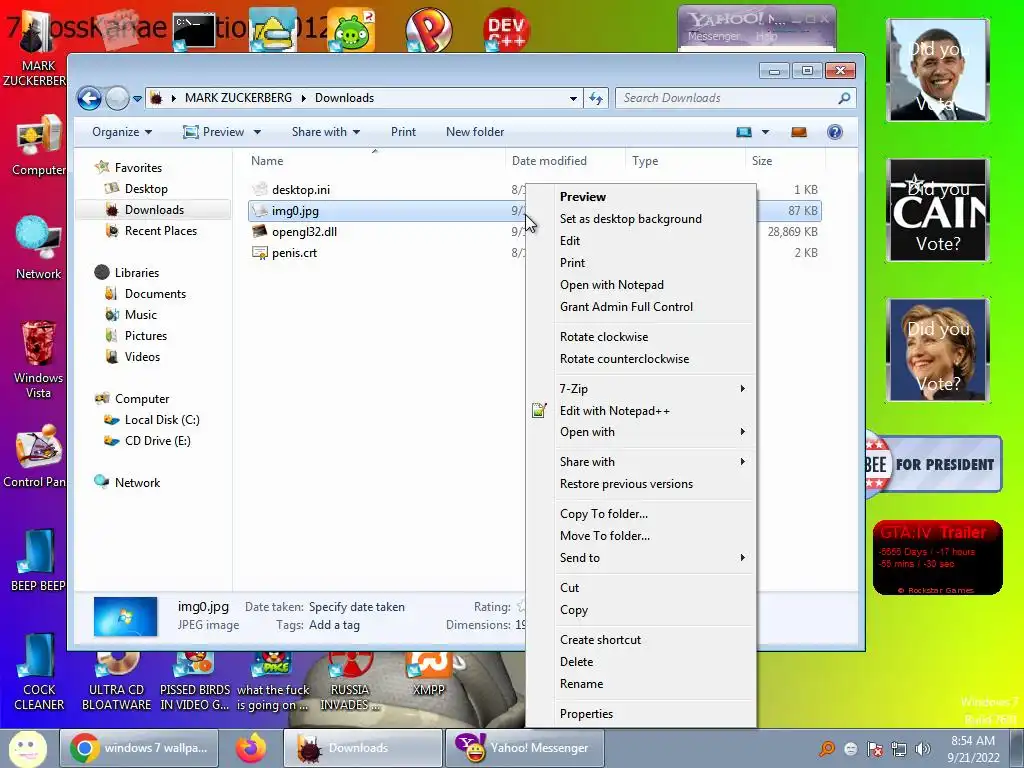Toggle the preview pane icon
The height and width of the screenshot is (768, 1024).
point(799,132)
